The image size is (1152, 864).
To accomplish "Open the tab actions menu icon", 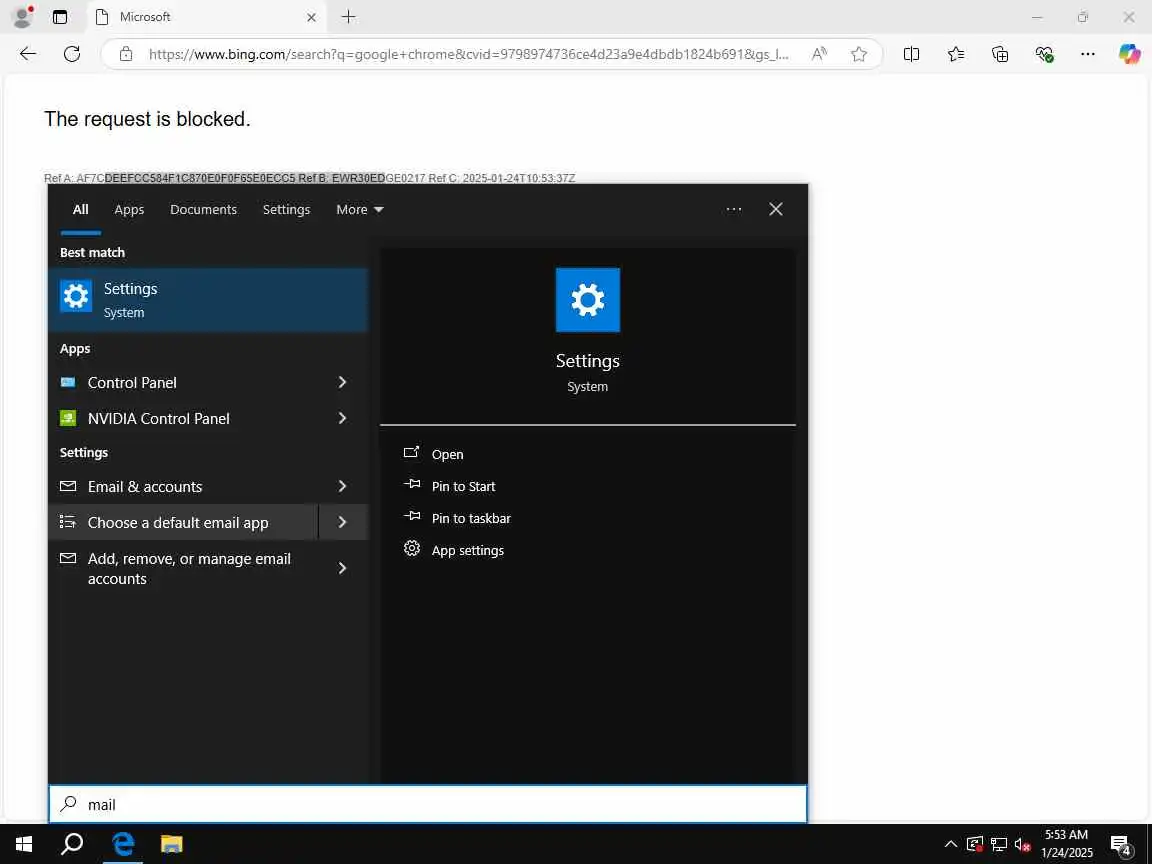I will pos(60,17).
